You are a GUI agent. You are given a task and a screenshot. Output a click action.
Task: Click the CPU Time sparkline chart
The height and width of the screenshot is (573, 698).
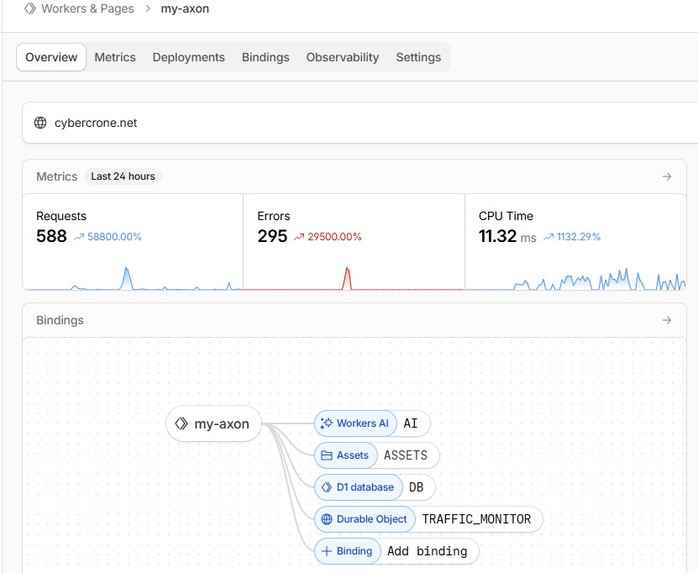point(576,279)
